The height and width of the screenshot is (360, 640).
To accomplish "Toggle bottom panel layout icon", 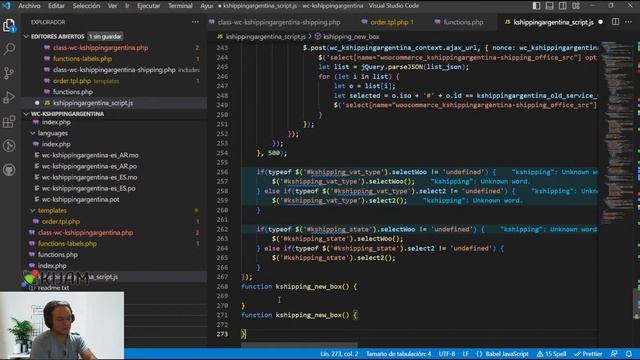I will coord(549,6).
